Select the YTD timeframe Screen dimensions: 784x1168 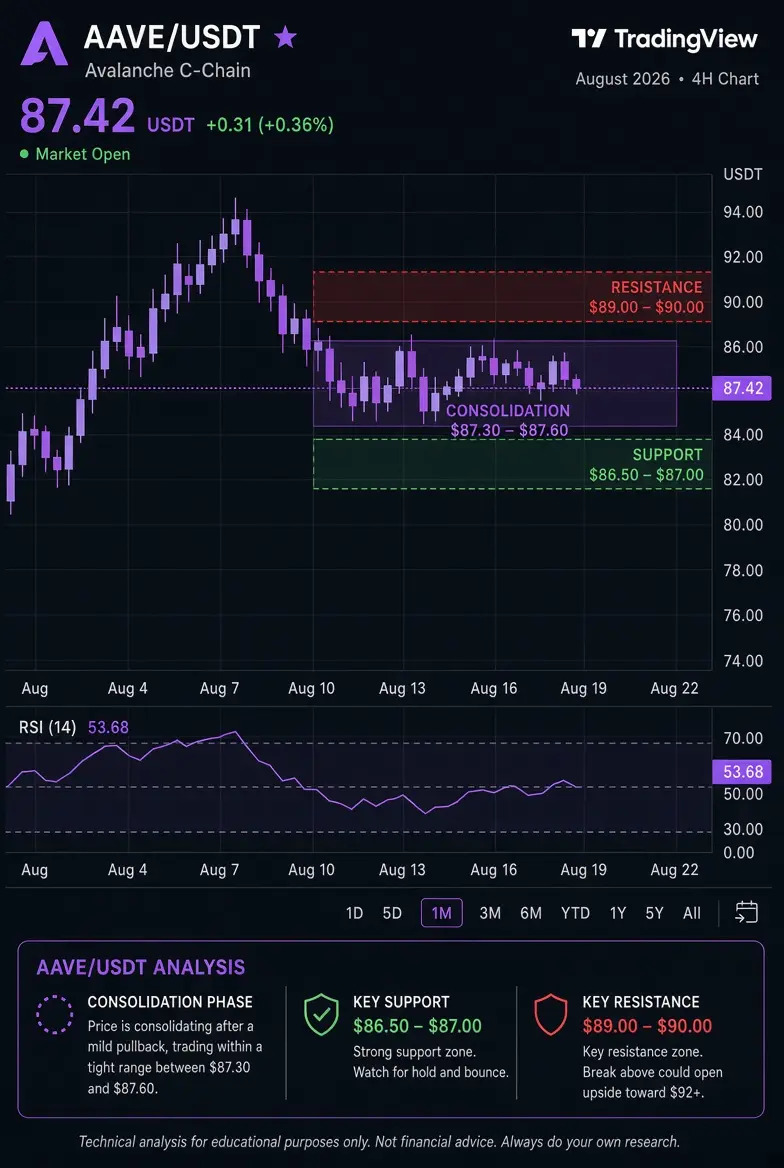575,912
